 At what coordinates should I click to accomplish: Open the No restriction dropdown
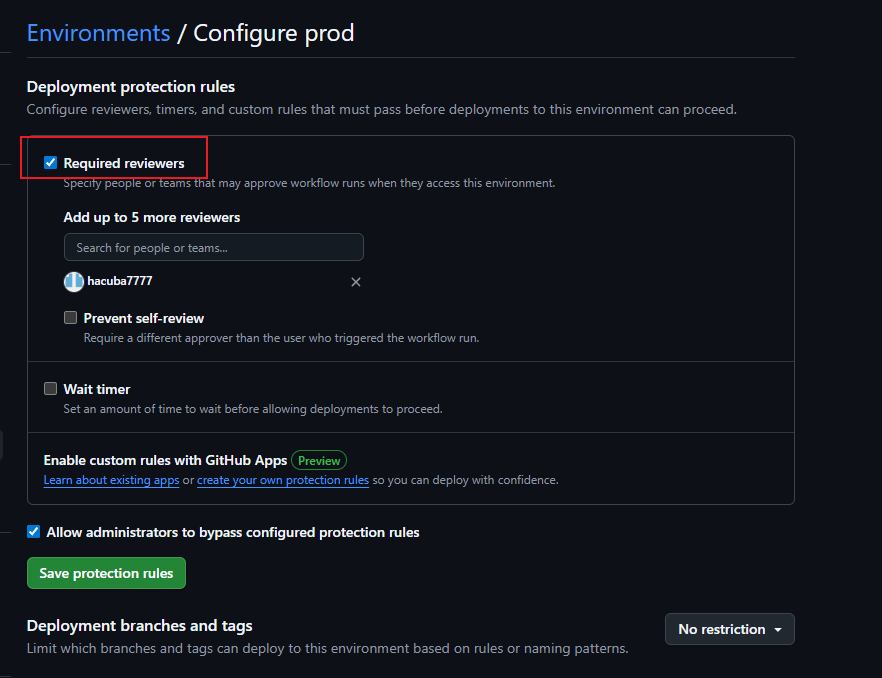[730, 629]
